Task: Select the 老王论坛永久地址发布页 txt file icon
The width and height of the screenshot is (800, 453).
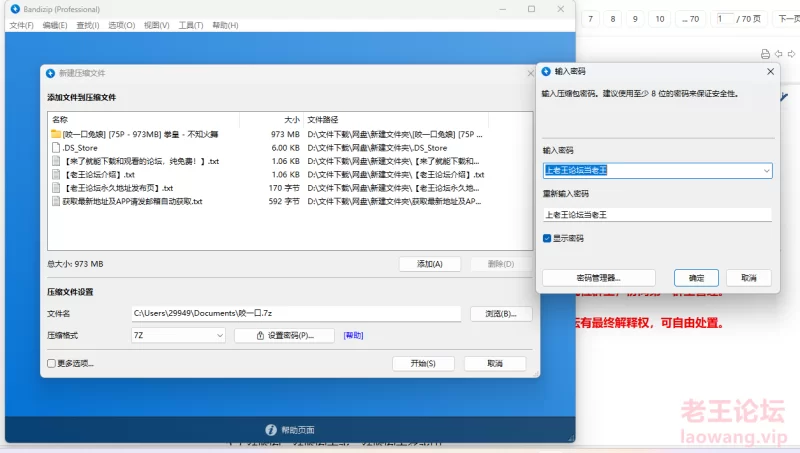Action: (56, 188)
